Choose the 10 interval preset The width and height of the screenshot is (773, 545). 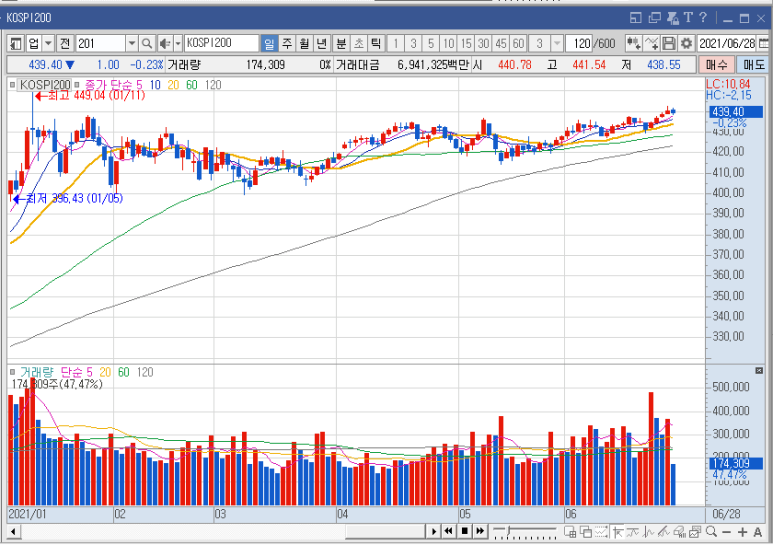coord(448,44)
